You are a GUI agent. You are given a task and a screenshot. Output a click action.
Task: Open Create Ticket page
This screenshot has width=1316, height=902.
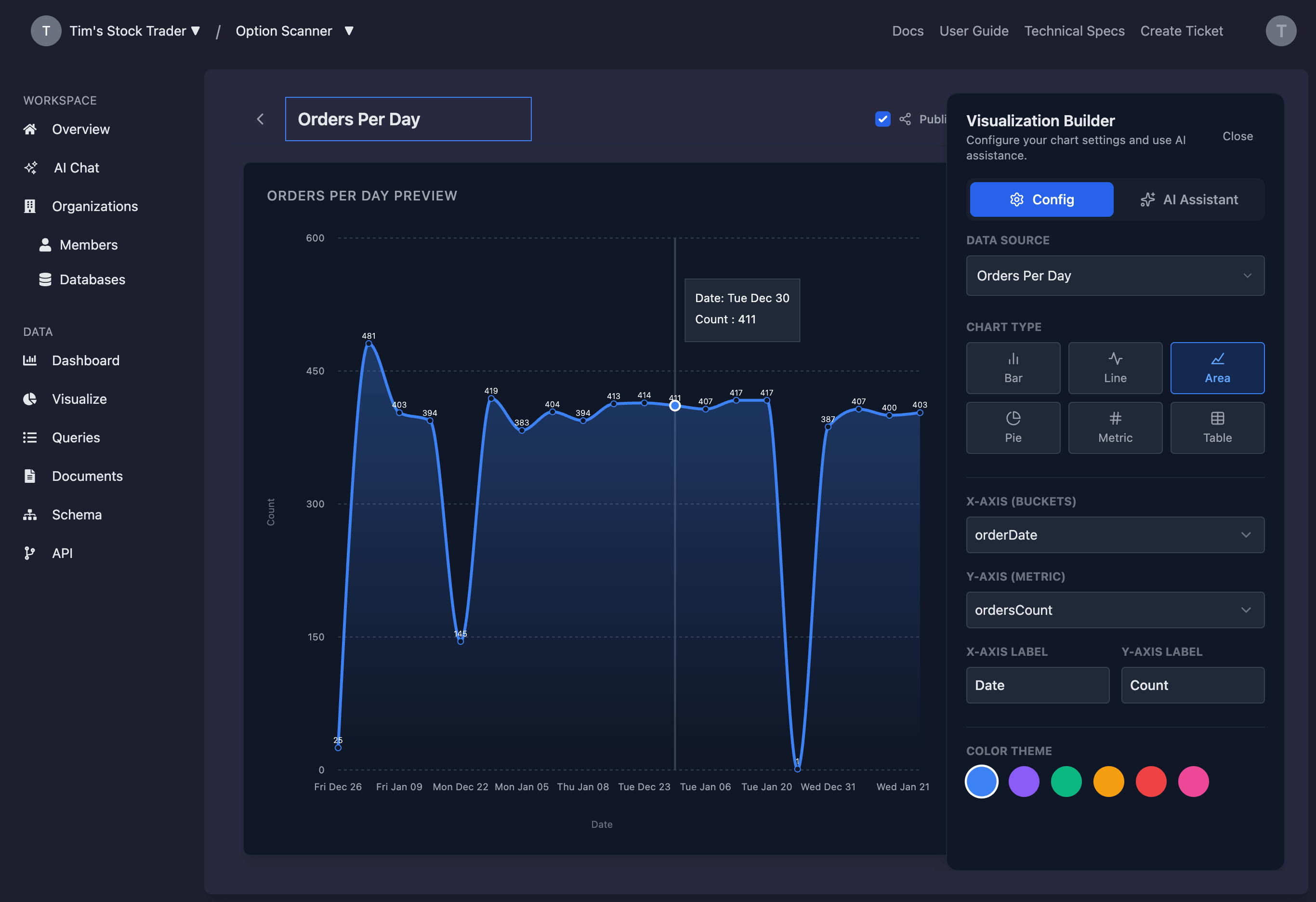[1181, 30]
